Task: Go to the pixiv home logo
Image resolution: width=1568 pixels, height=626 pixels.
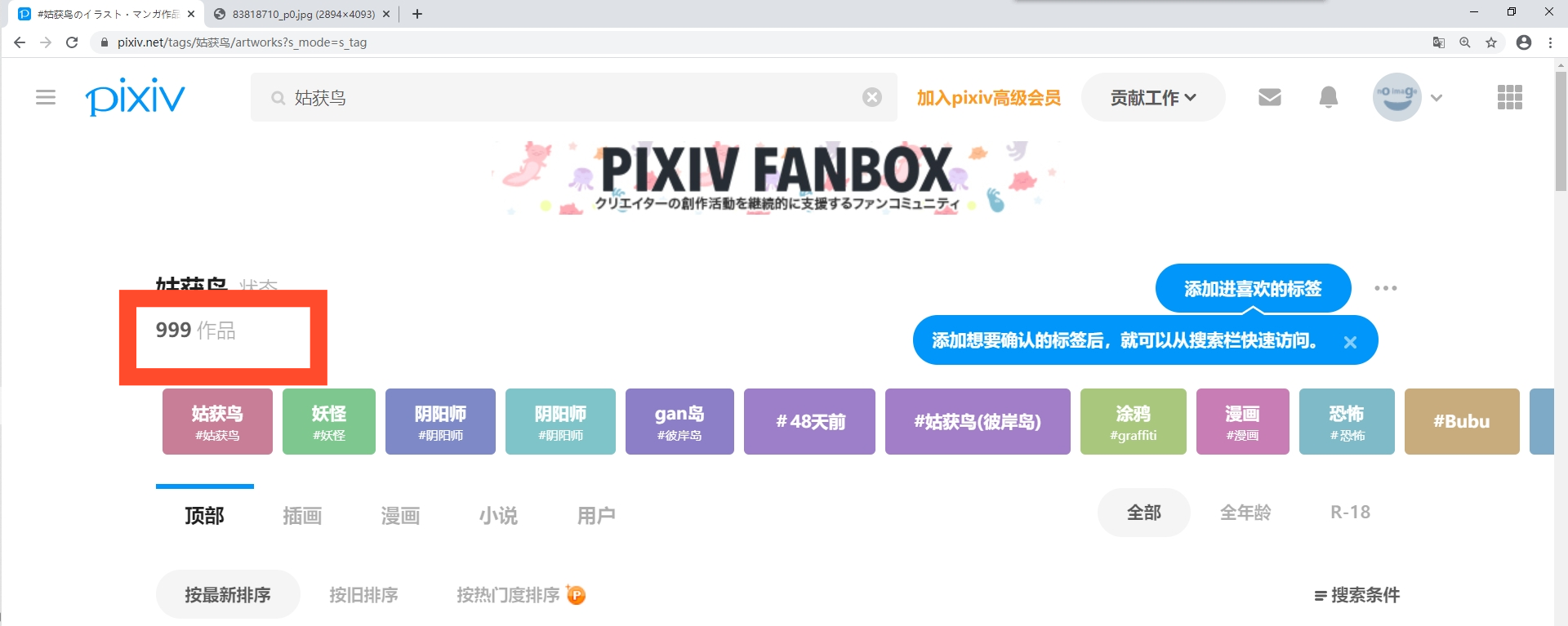Action: point(136,97)
